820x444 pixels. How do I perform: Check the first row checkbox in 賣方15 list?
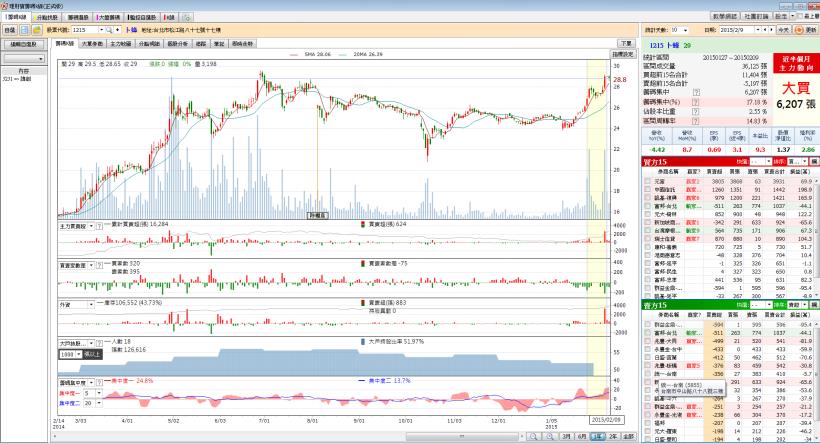(x=647, y=325)
